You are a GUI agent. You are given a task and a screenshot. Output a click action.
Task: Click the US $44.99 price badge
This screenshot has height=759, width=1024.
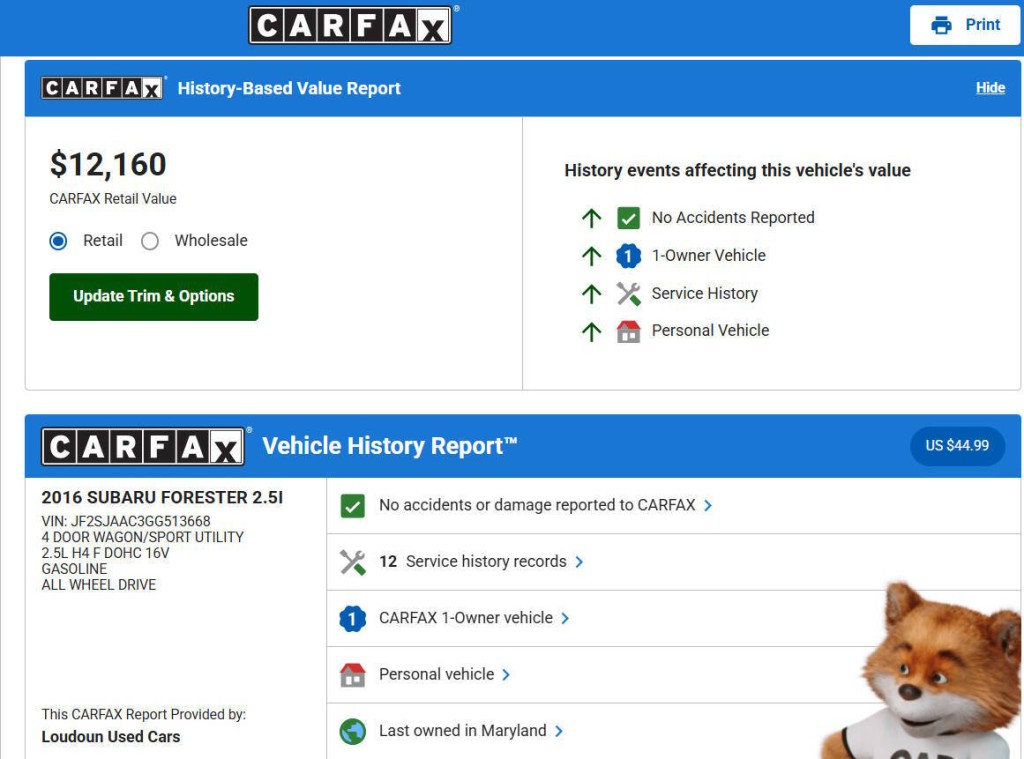click(957, 446)
